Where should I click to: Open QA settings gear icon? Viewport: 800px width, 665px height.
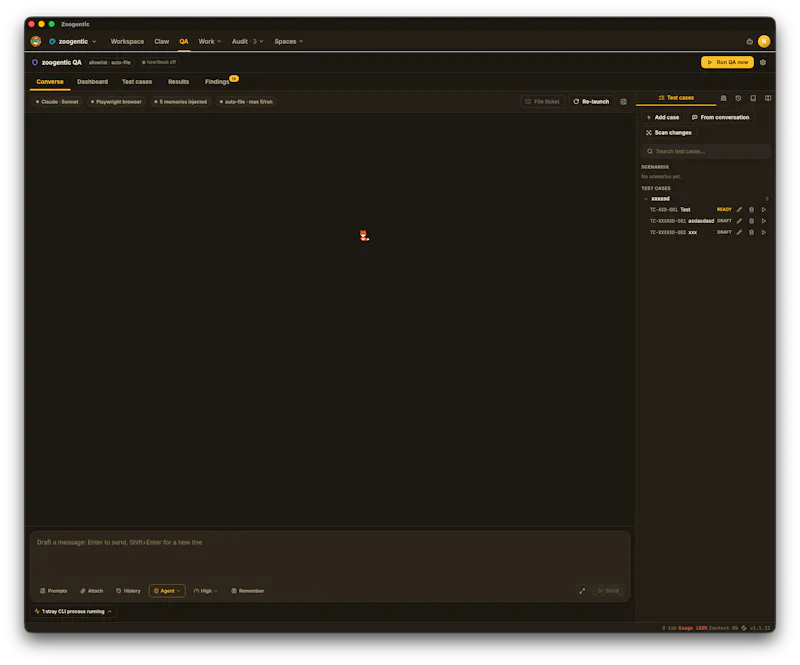coord(763,62)
